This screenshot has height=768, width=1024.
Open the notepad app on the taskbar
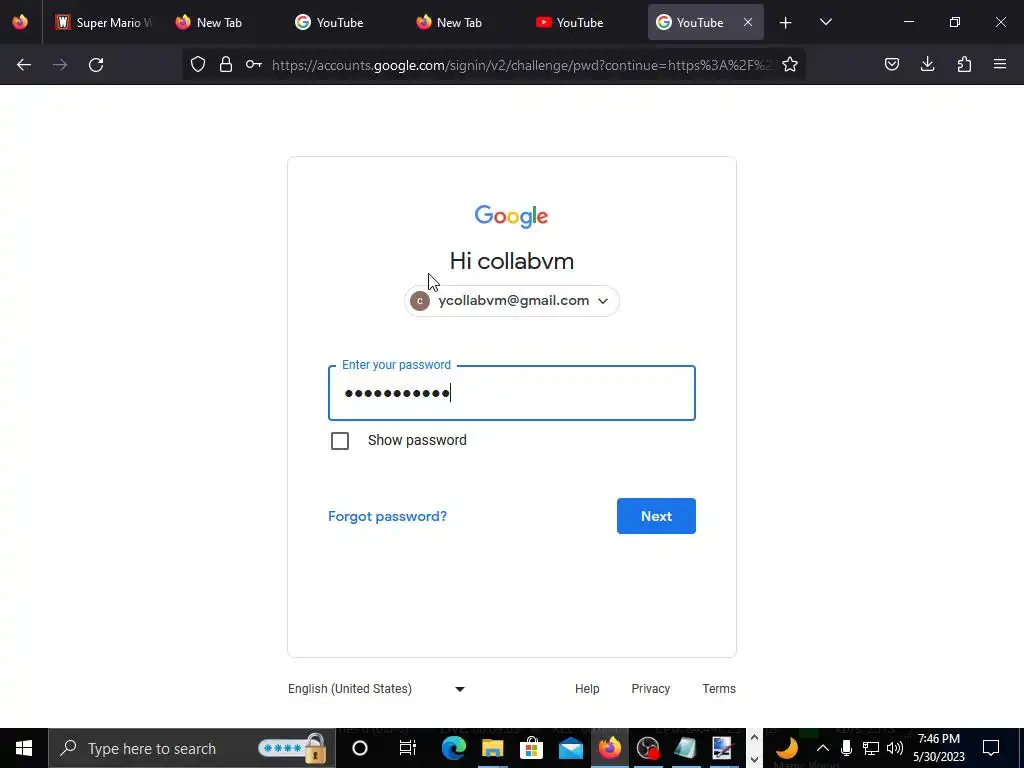click(x=686, y=748)
